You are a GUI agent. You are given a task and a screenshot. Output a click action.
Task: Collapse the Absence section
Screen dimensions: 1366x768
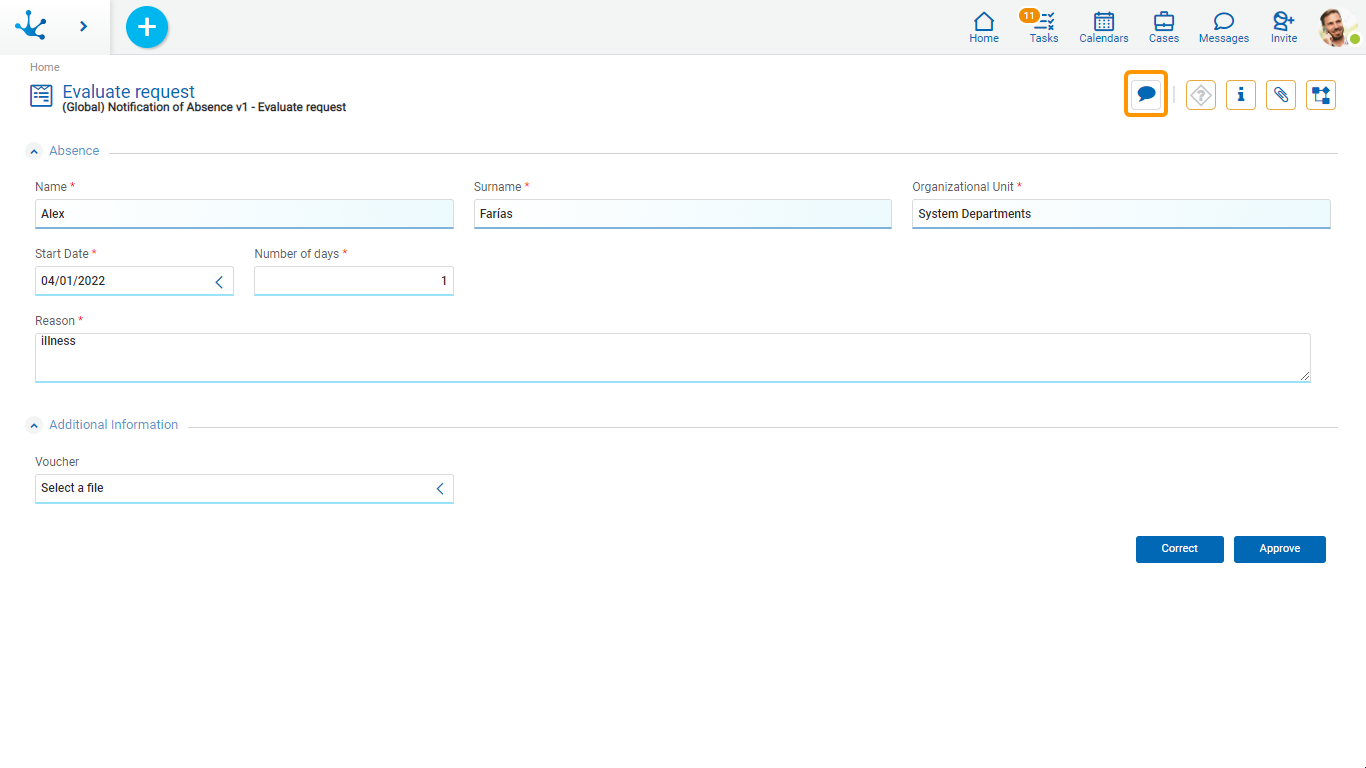34,152
